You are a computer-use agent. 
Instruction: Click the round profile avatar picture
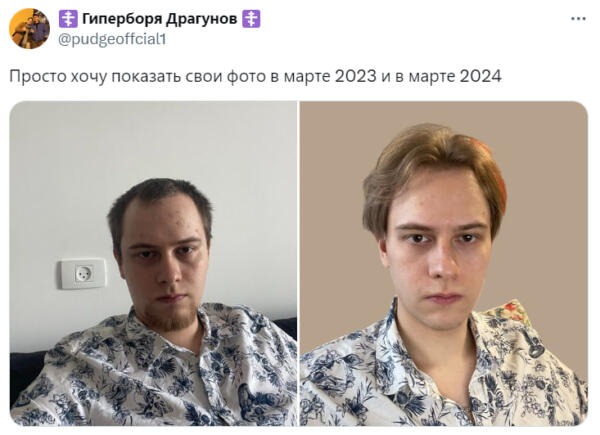[29, 29]
